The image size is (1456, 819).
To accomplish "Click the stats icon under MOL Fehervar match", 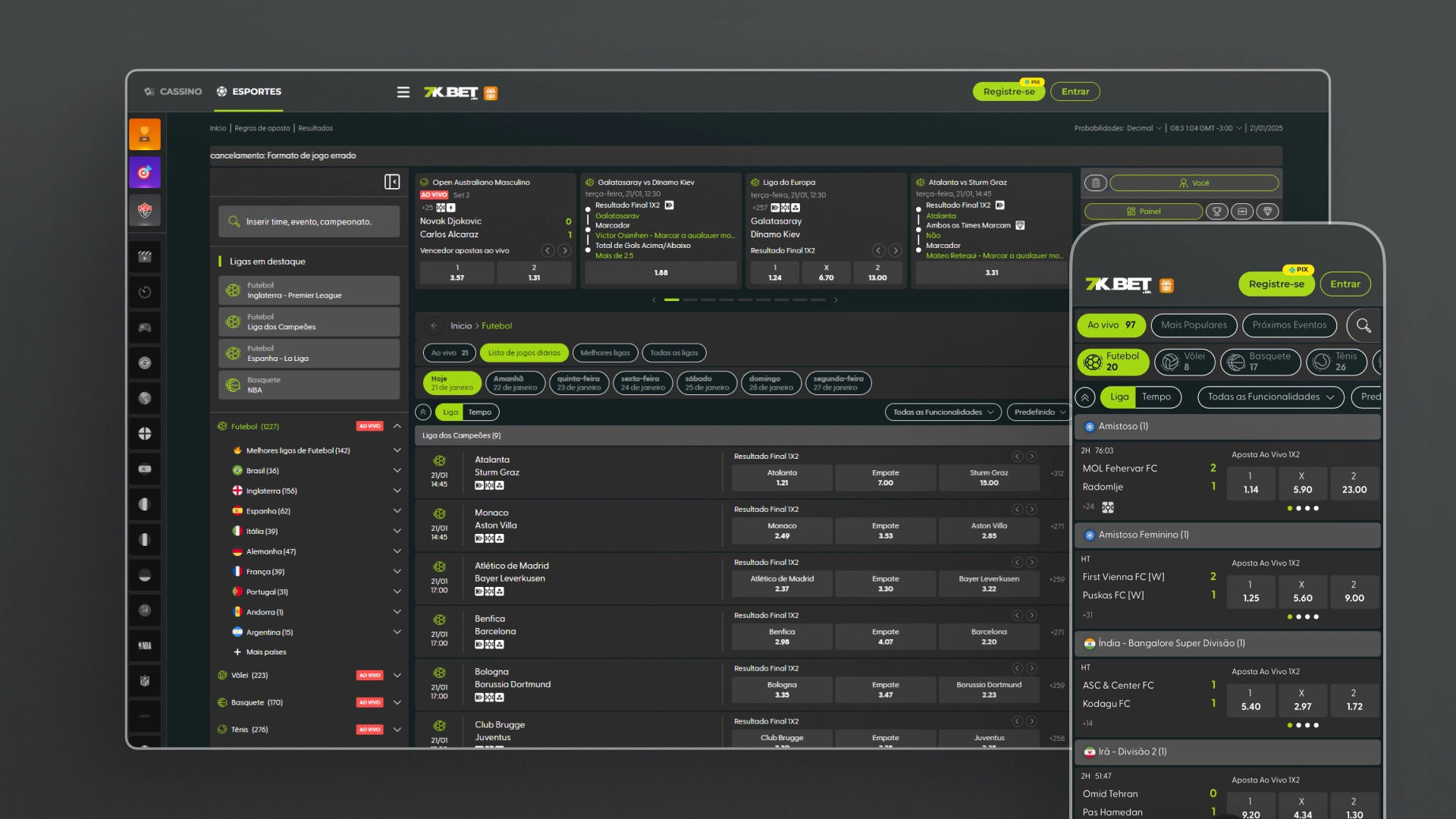I will [1108, 507].
